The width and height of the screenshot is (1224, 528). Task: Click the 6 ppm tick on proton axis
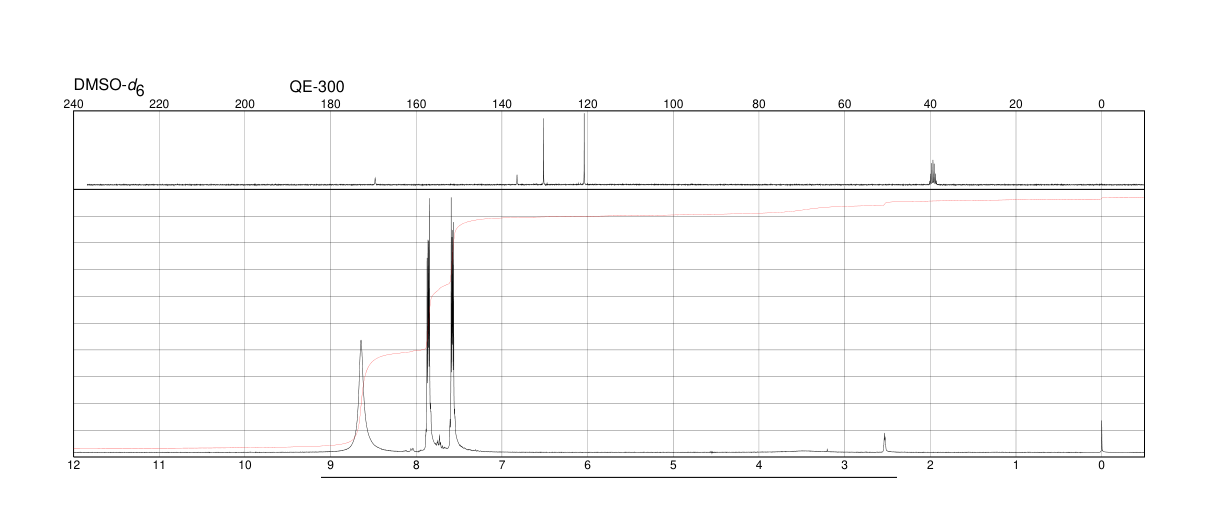(587, 465)
